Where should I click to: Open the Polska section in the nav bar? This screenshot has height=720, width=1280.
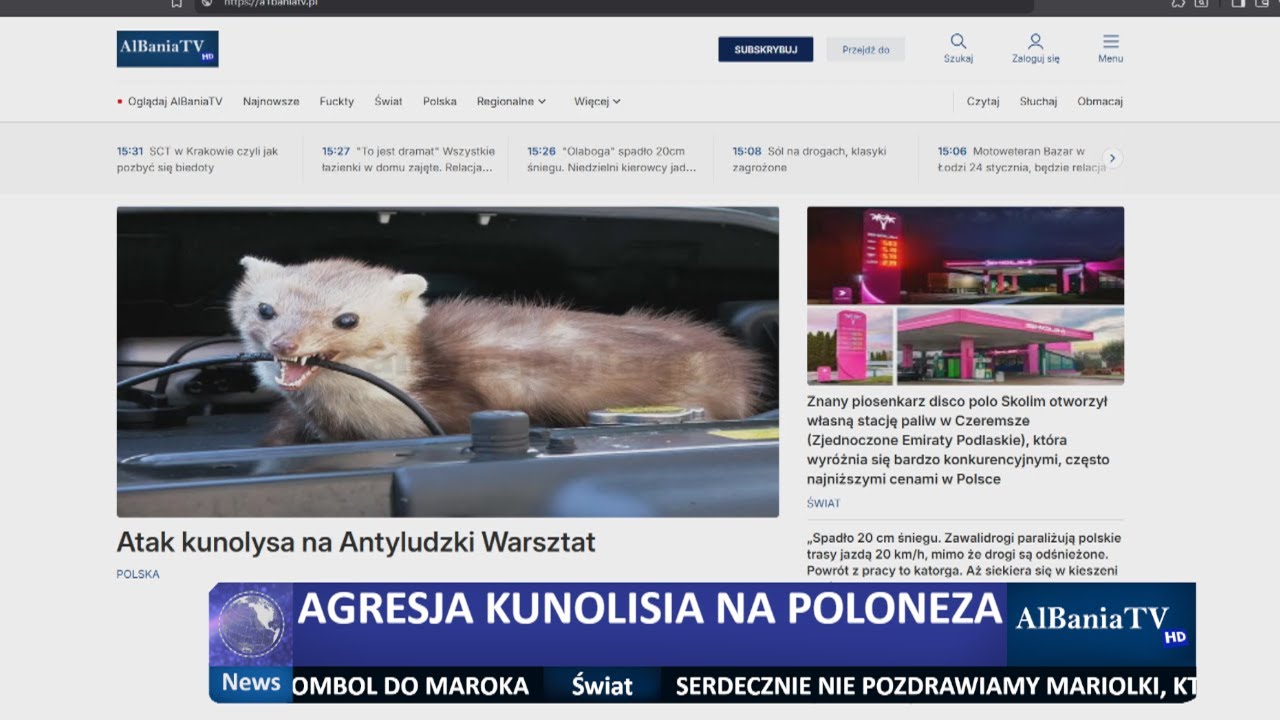[440, 101]
